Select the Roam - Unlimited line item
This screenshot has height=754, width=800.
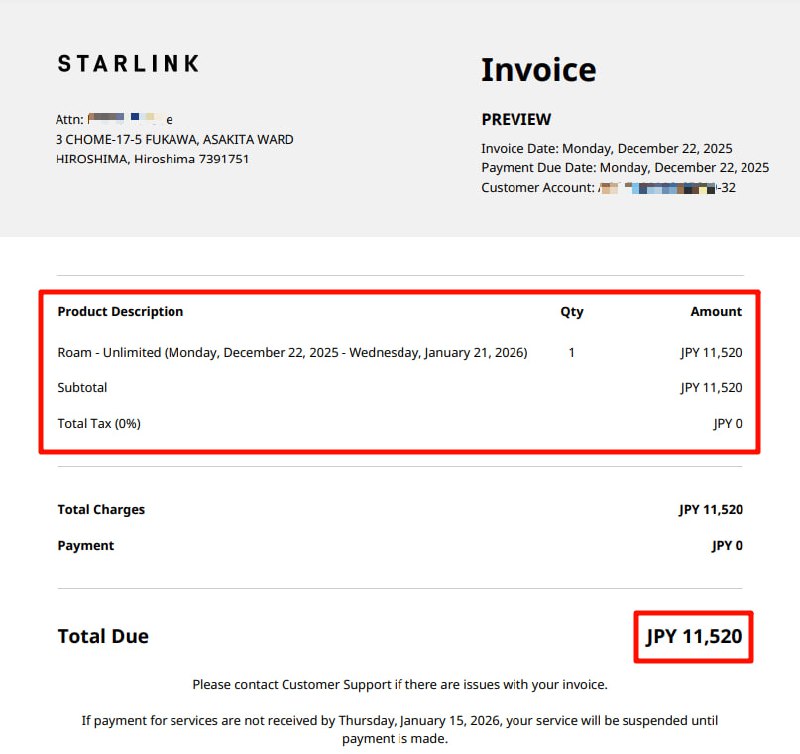point(292,352)
